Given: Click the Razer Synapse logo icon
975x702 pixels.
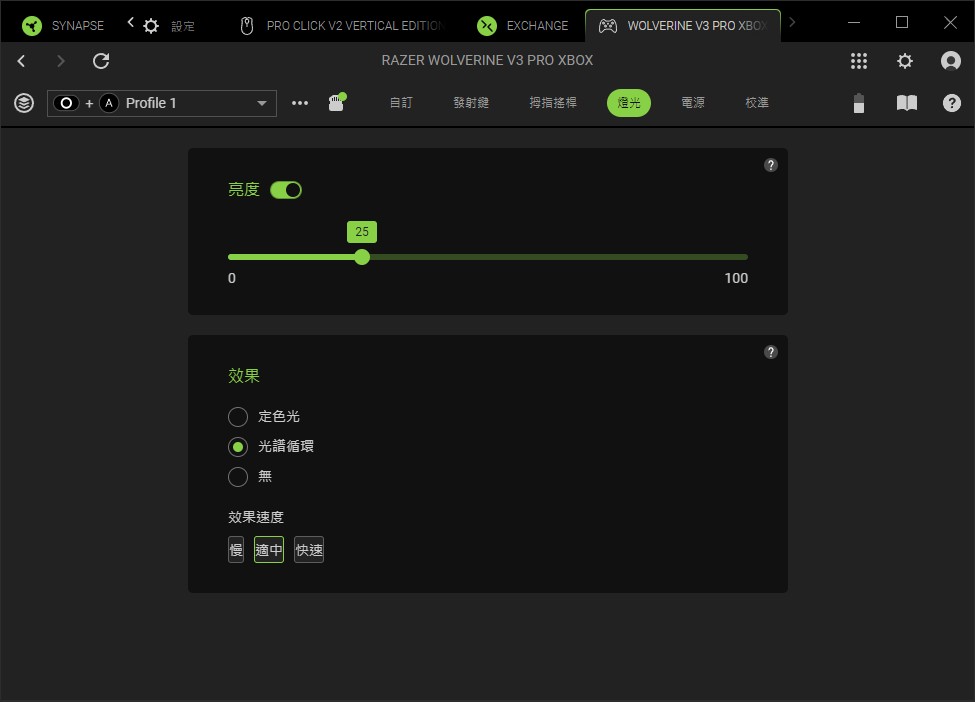Looking at the screenshot, I should (32, 25).
